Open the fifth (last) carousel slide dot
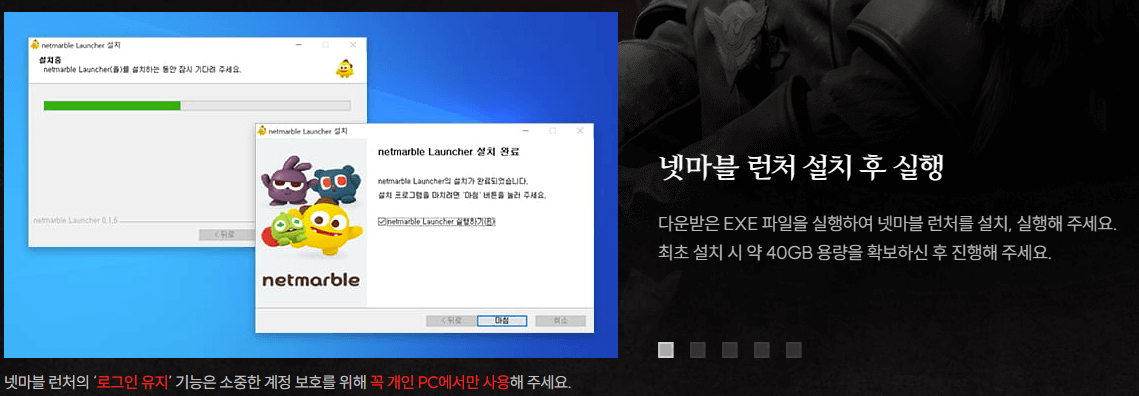The width and height of the screenshot is (1139, 396). (794, 350)
